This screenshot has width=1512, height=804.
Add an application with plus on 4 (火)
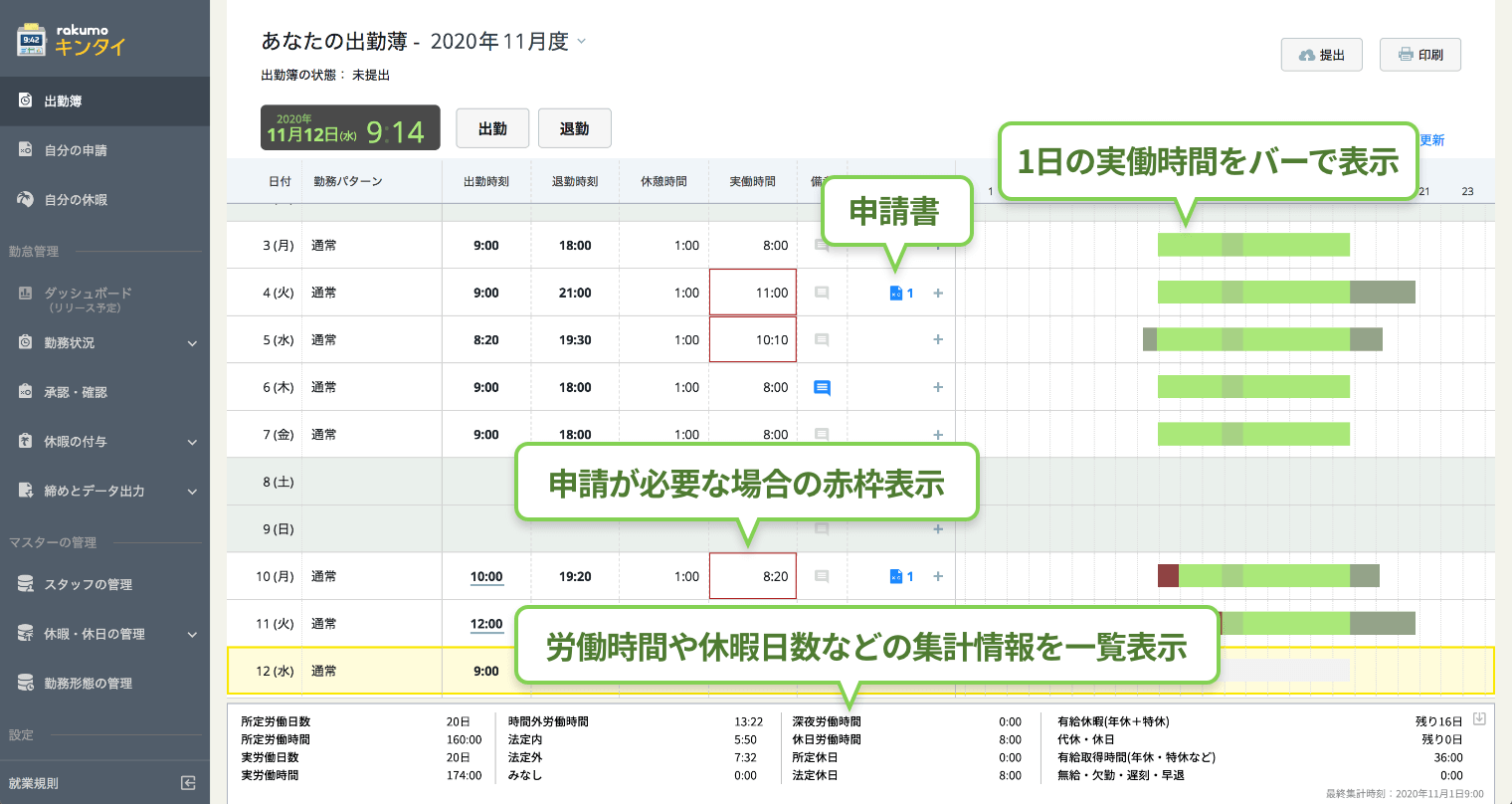pyautogui.click(x=938, y=294)
